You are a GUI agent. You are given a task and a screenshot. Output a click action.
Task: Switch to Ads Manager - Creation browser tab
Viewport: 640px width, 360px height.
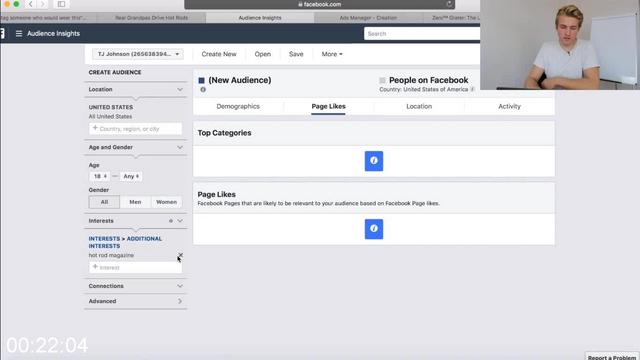coord(368,18)
